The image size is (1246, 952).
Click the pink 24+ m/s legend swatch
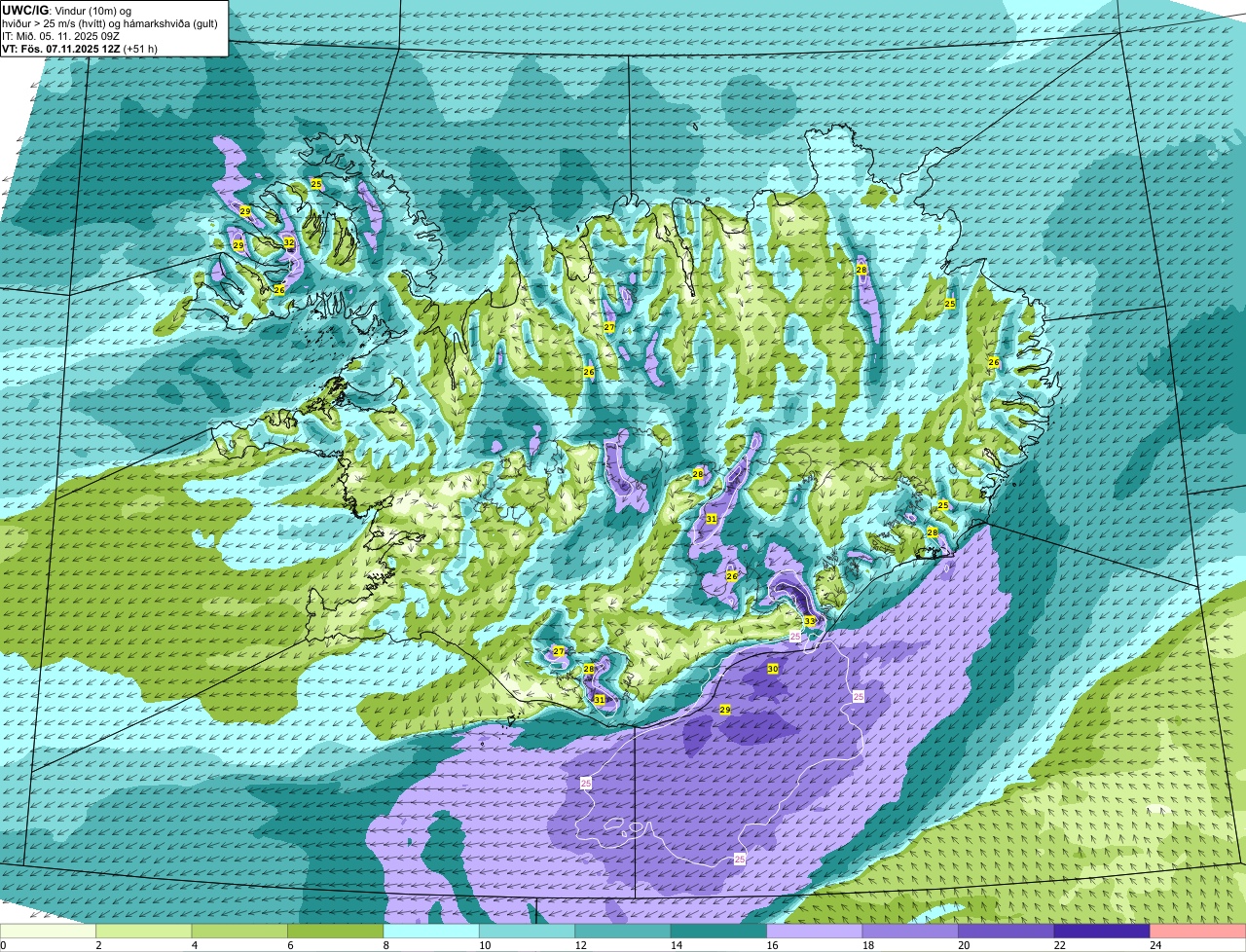tap(1198, 931)
